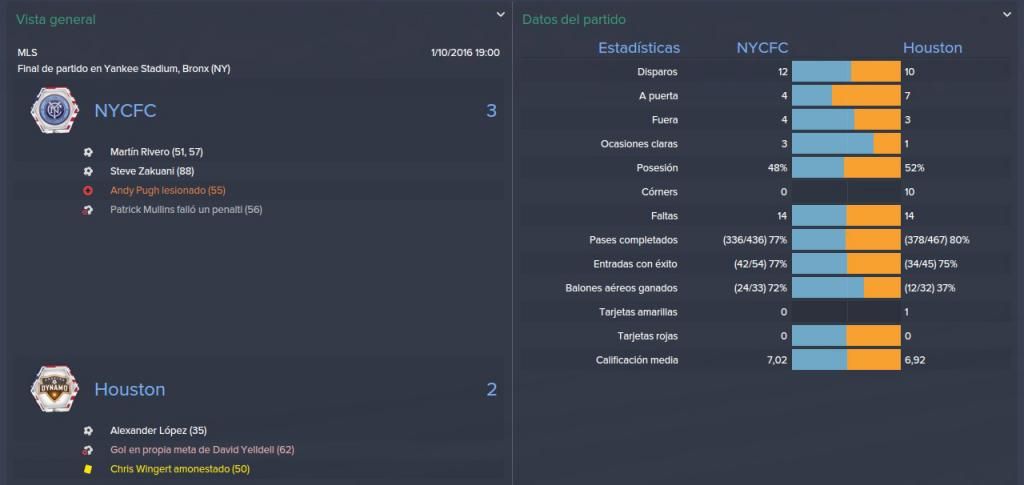Click own goal icon for David Yeildell
1024x485 pixels.
(88, 450)
